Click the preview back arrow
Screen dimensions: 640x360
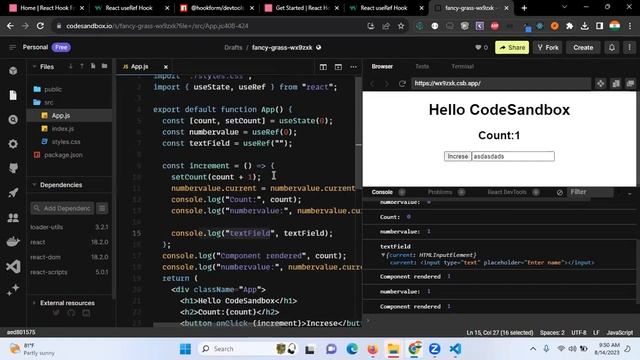pos(372,84)
